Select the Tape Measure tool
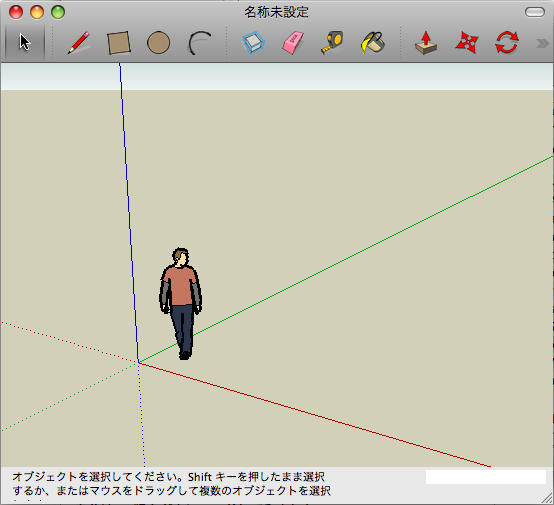 332,43
